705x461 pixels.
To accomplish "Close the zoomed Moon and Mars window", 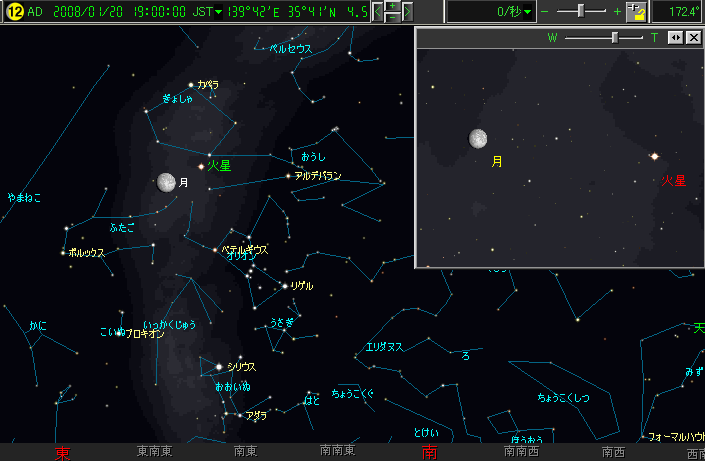I will tap(693, 37).
